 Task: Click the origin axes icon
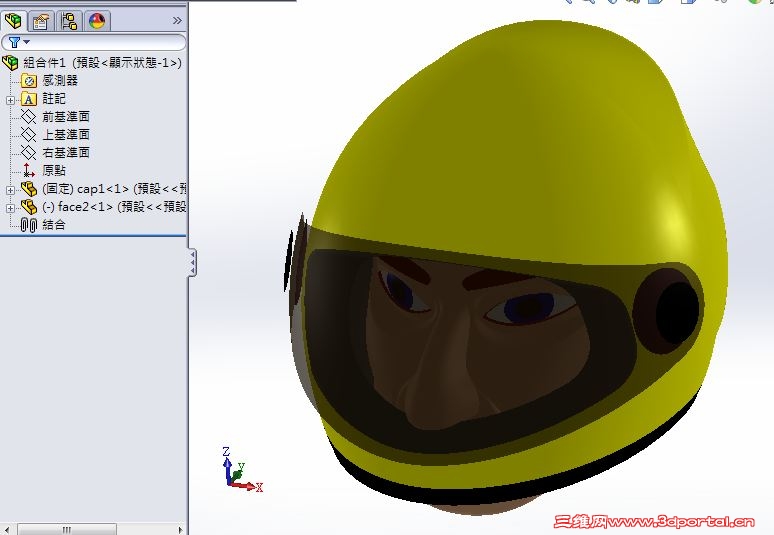[x=29, y=171]
